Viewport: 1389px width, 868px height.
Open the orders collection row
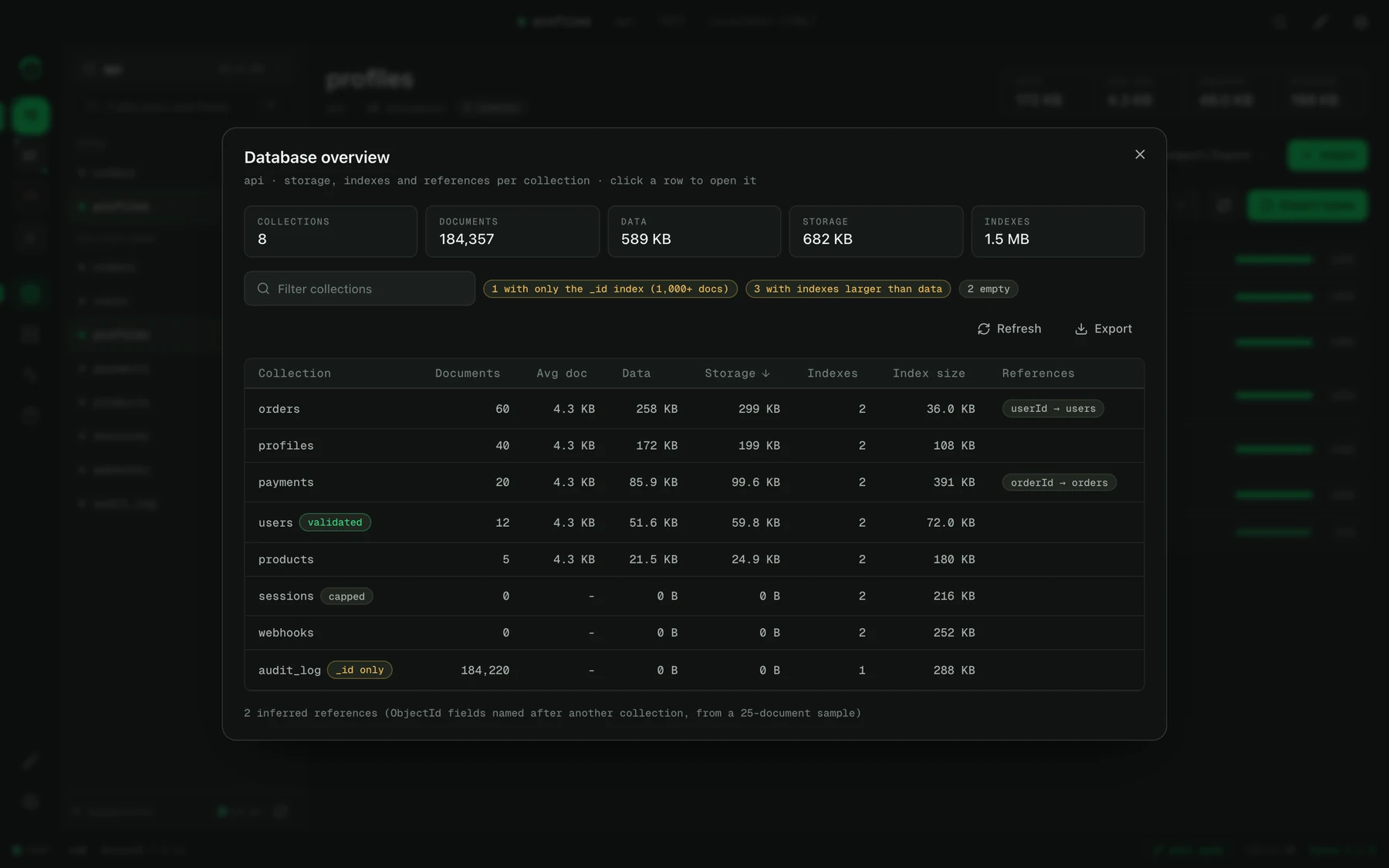[x=694, y=409]
